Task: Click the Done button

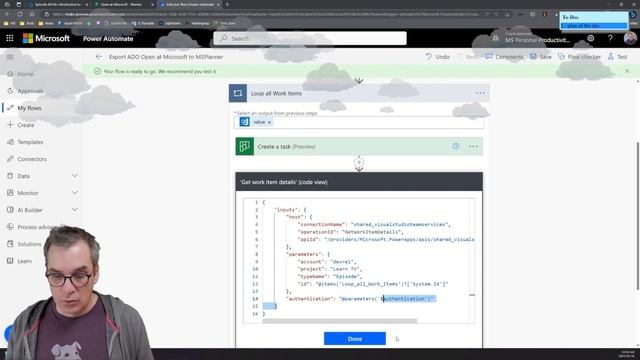Action: tap(355, 339)
